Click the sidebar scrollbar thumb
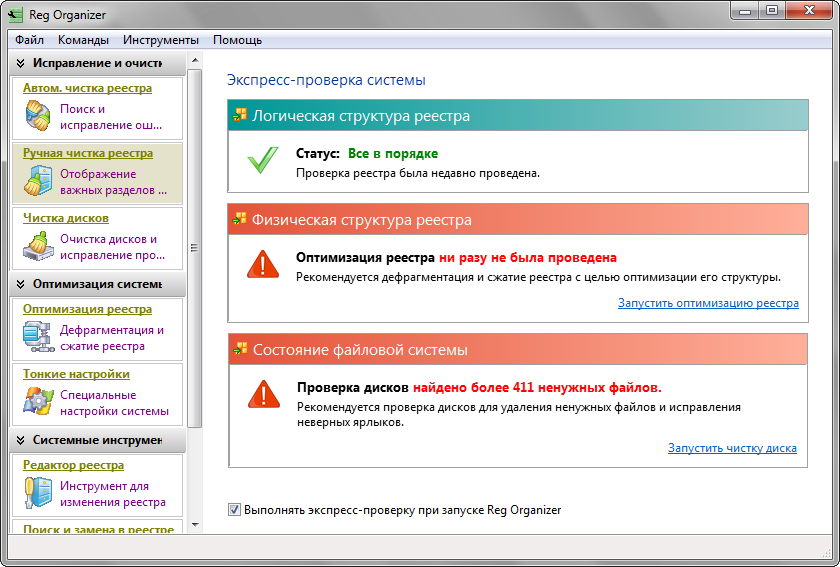The width and height of the screenshot is (840, 567). [195, 248]
